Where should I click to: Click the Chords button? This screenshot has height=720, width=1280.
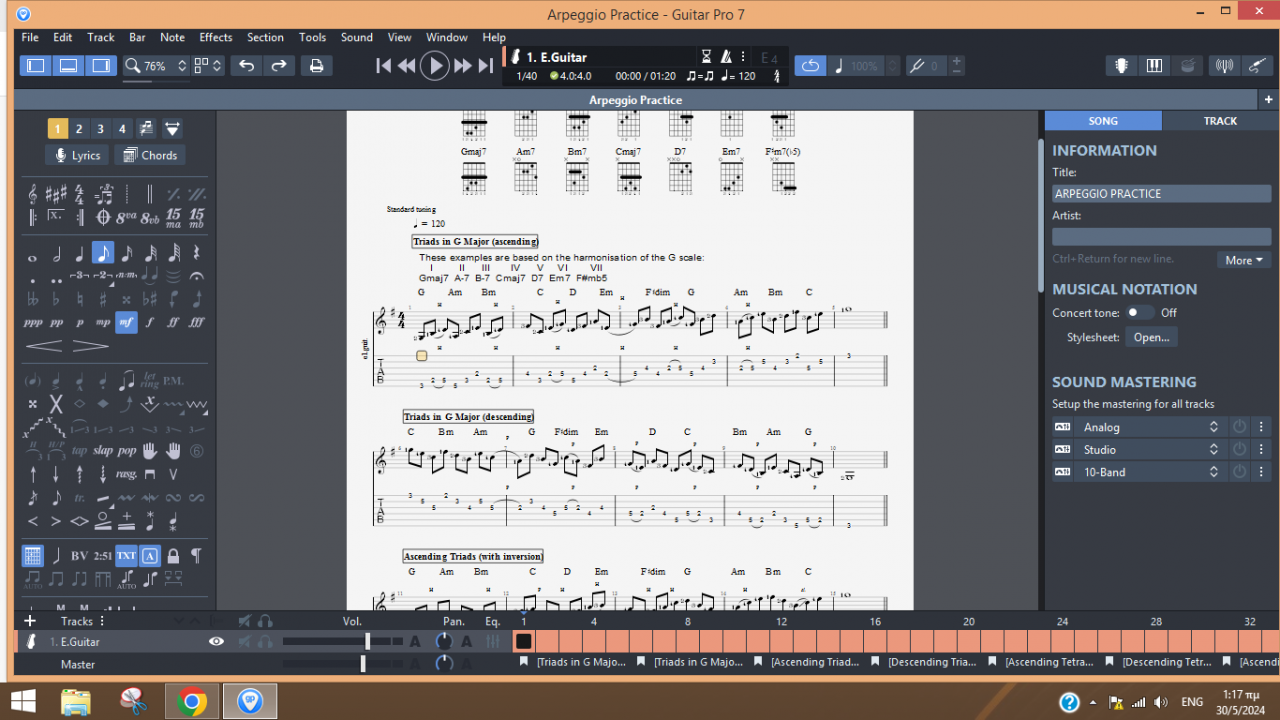(150, 155)
